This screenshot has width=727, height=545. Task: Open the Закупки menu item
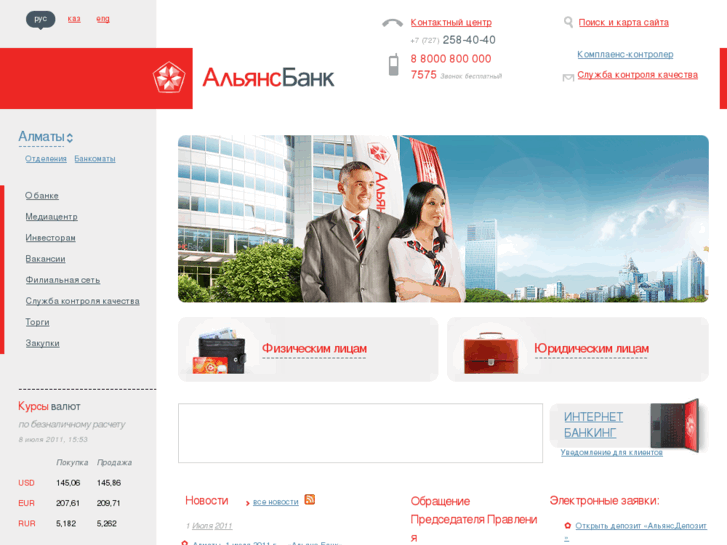(x=42, y=343)
